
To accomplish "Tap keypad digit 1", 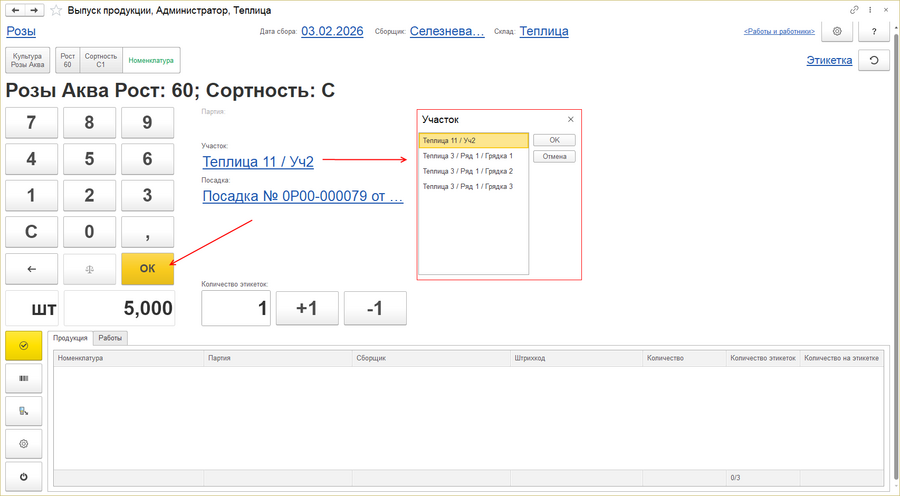I will pos(32,195).
